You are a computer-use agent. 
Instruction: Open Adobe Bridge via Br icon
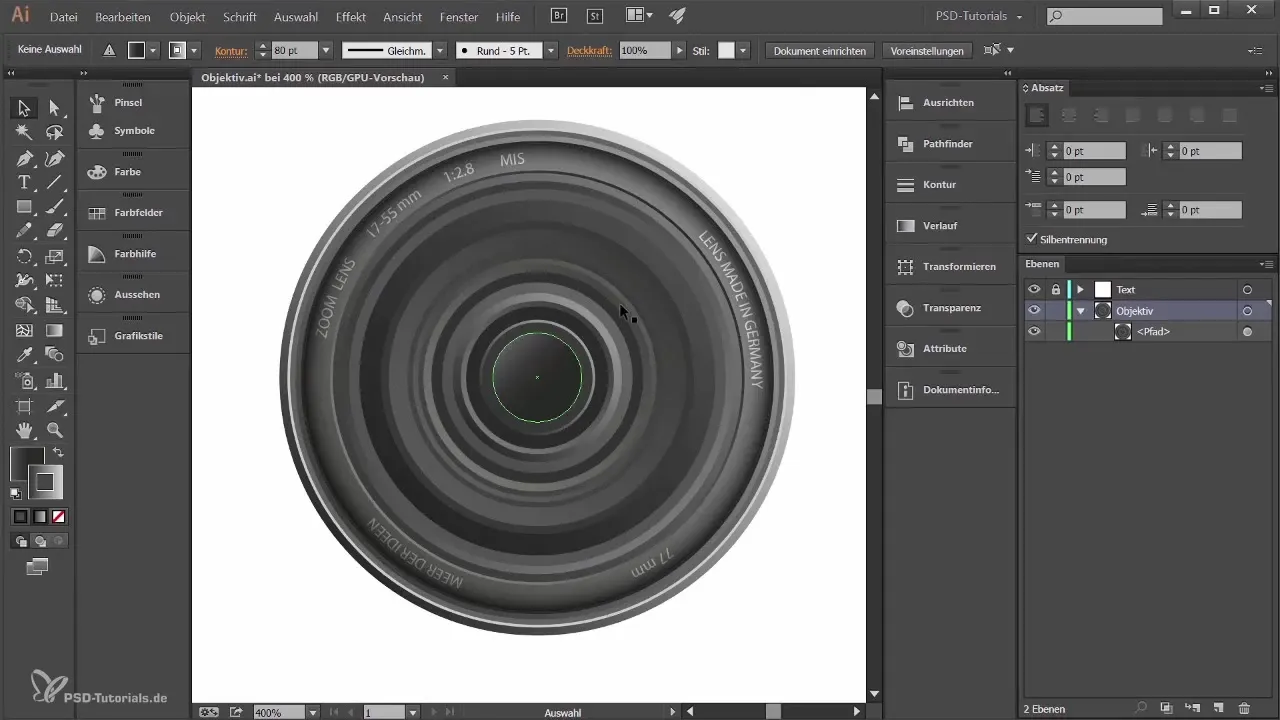[561, 16]
